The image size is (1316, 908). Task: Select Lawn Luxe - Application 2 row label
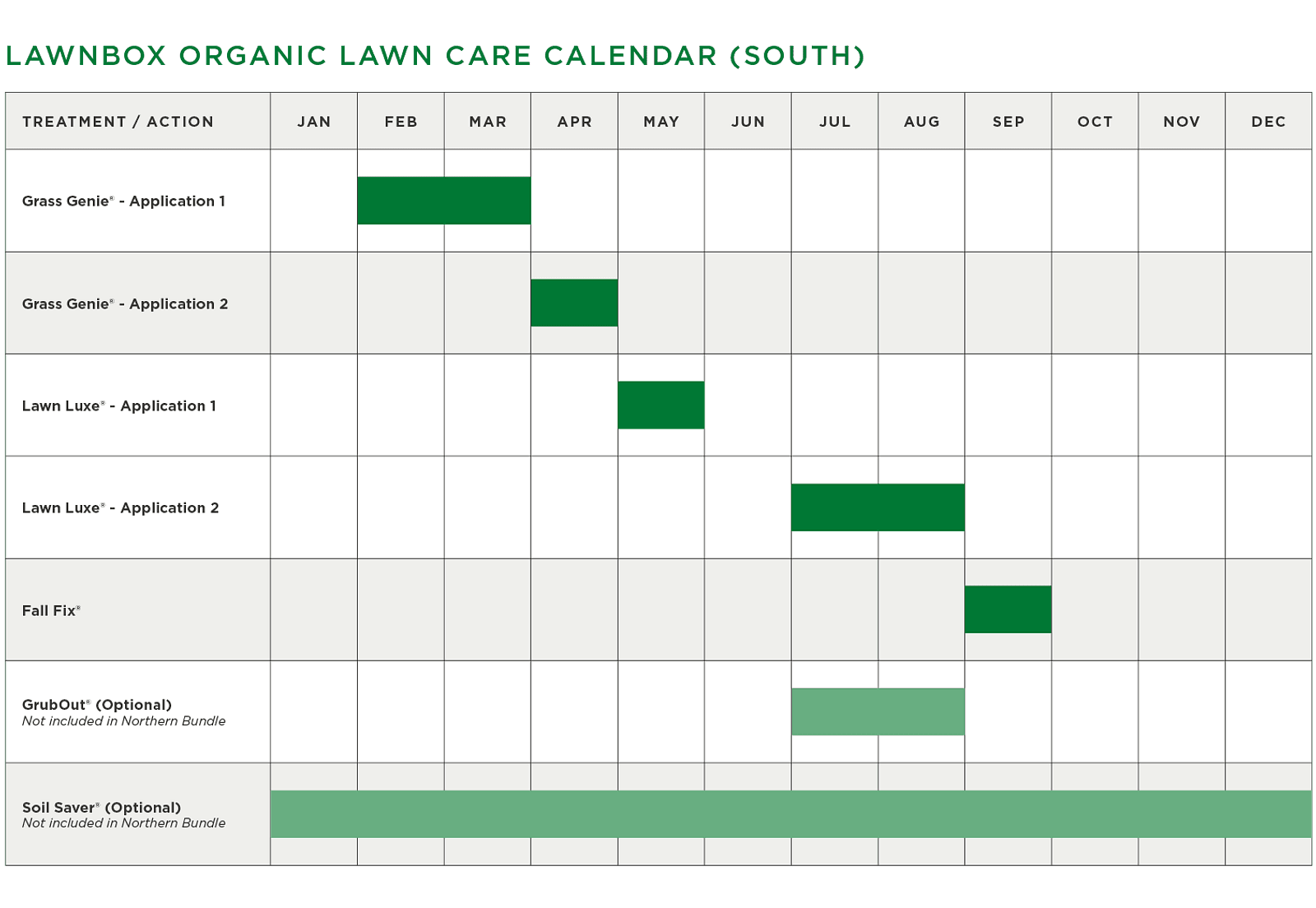pos(121,508)
